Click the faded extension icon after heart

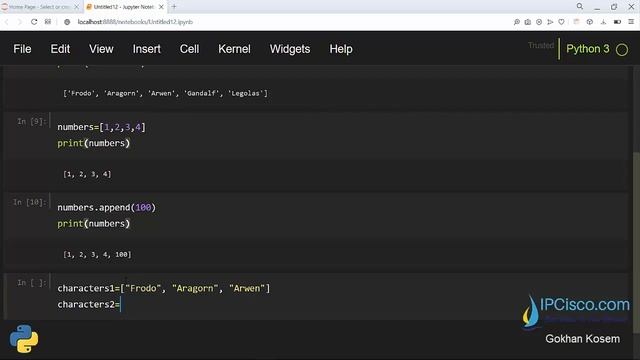(x=576, y=22)
